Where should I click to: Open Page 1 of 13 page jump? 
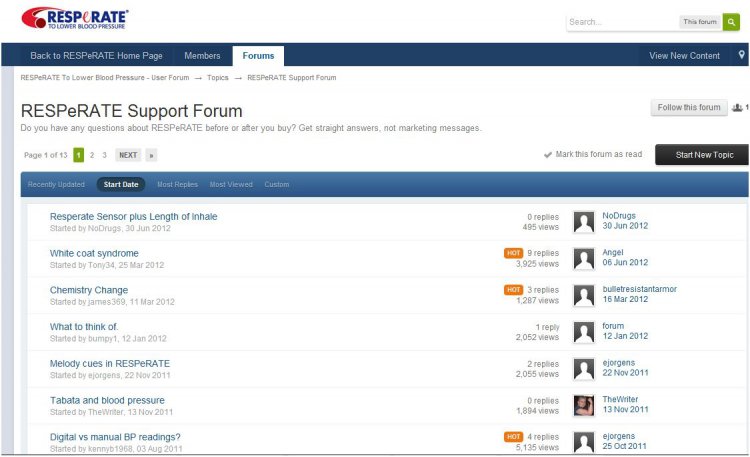[45, 155]
